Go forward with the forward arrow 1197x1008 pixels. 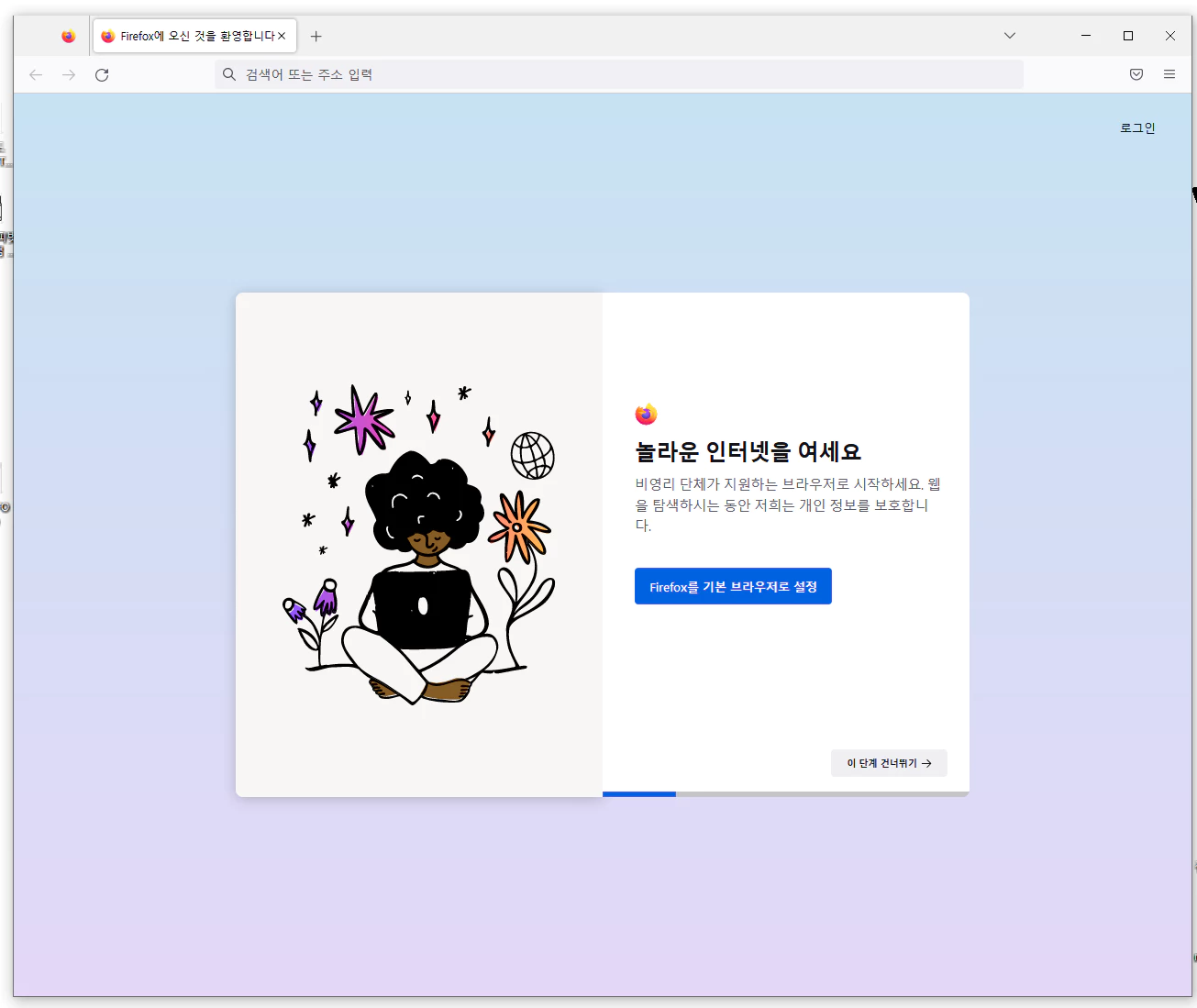click(x=69, y=75)
